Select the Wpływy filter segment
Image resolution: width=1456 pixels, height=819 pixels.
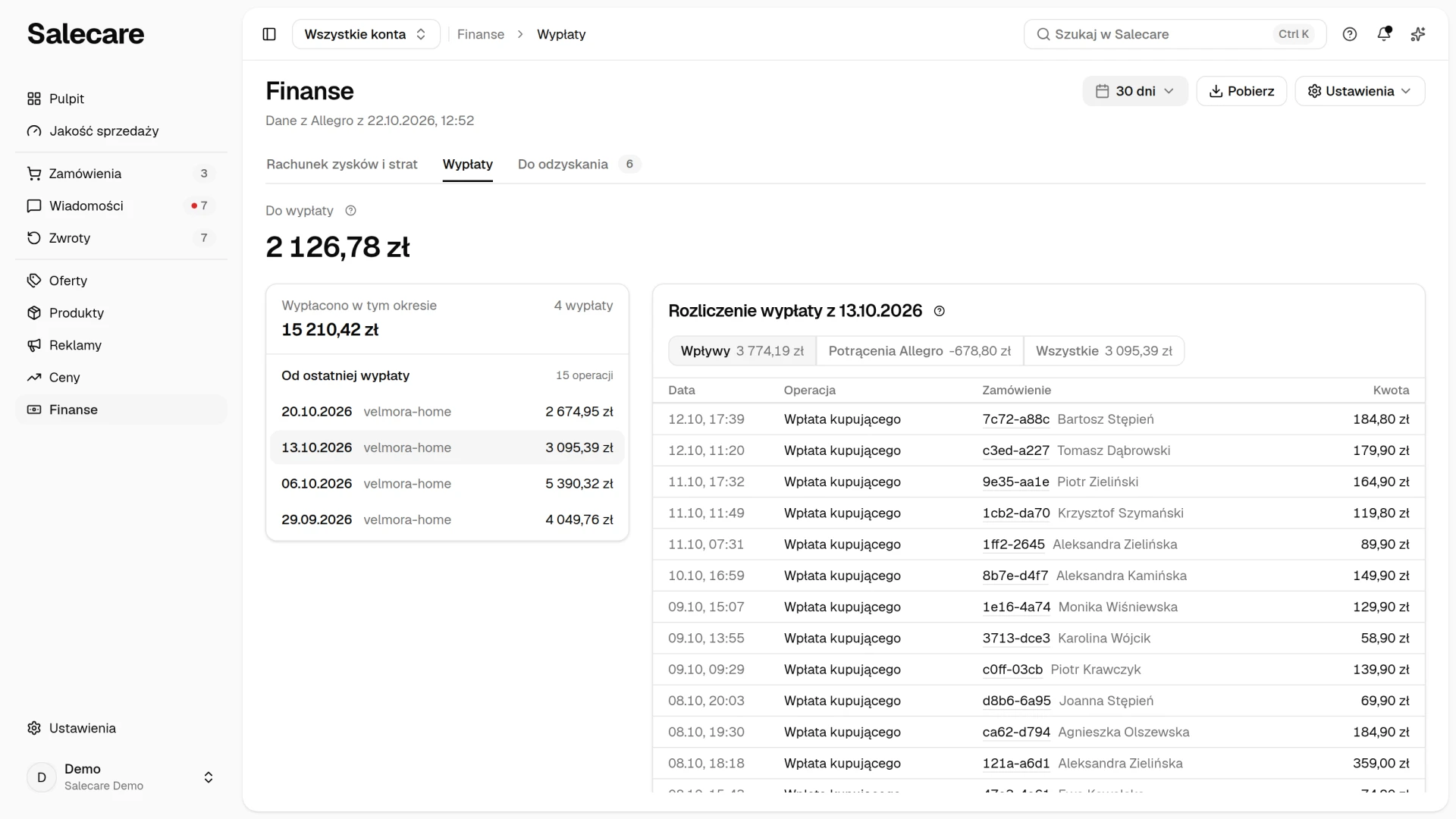pyautogui.click(x=742, y=351)
